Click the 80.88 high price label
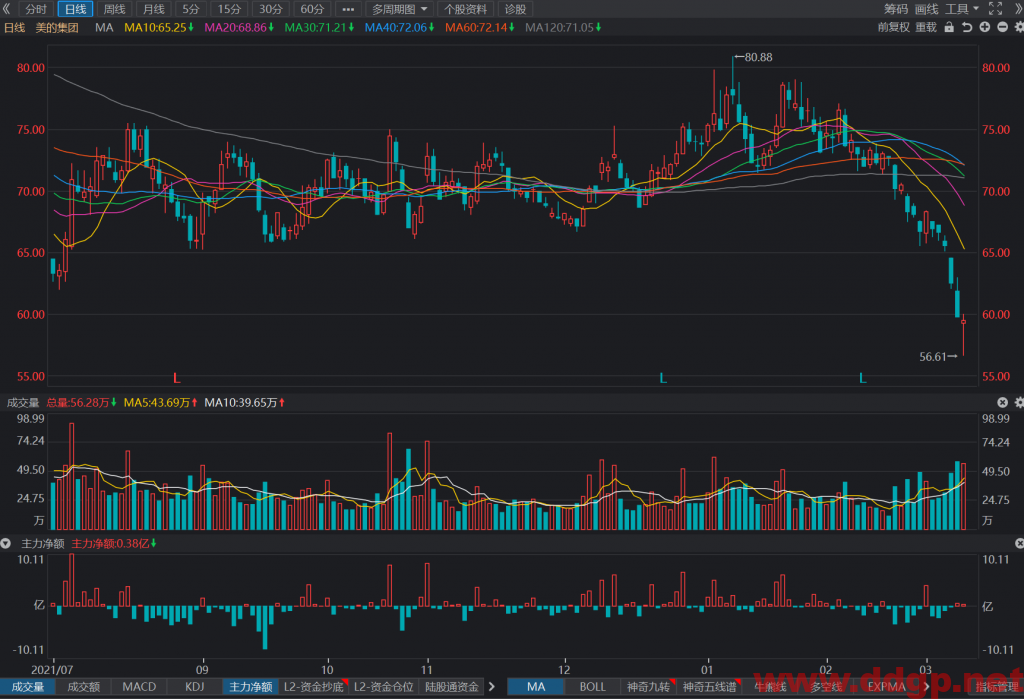 pyautogui.click(x=758, y=57)
